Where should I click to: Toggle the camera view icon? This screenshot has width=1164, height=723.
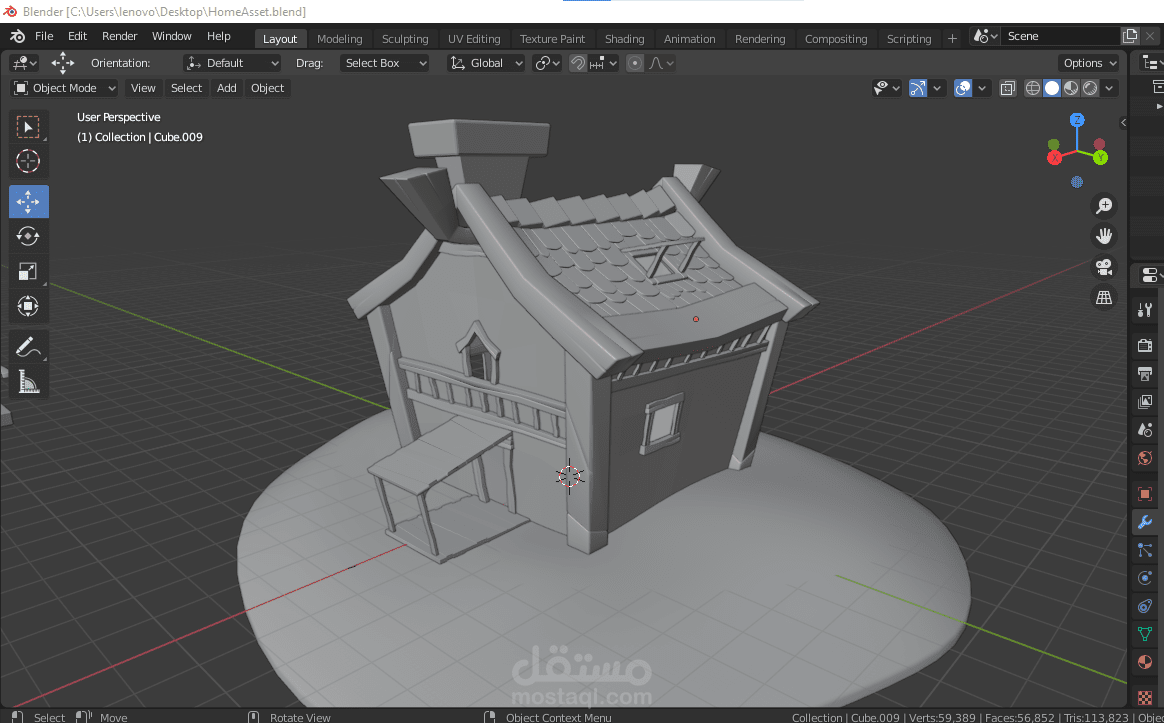(x=1104, y=266)
